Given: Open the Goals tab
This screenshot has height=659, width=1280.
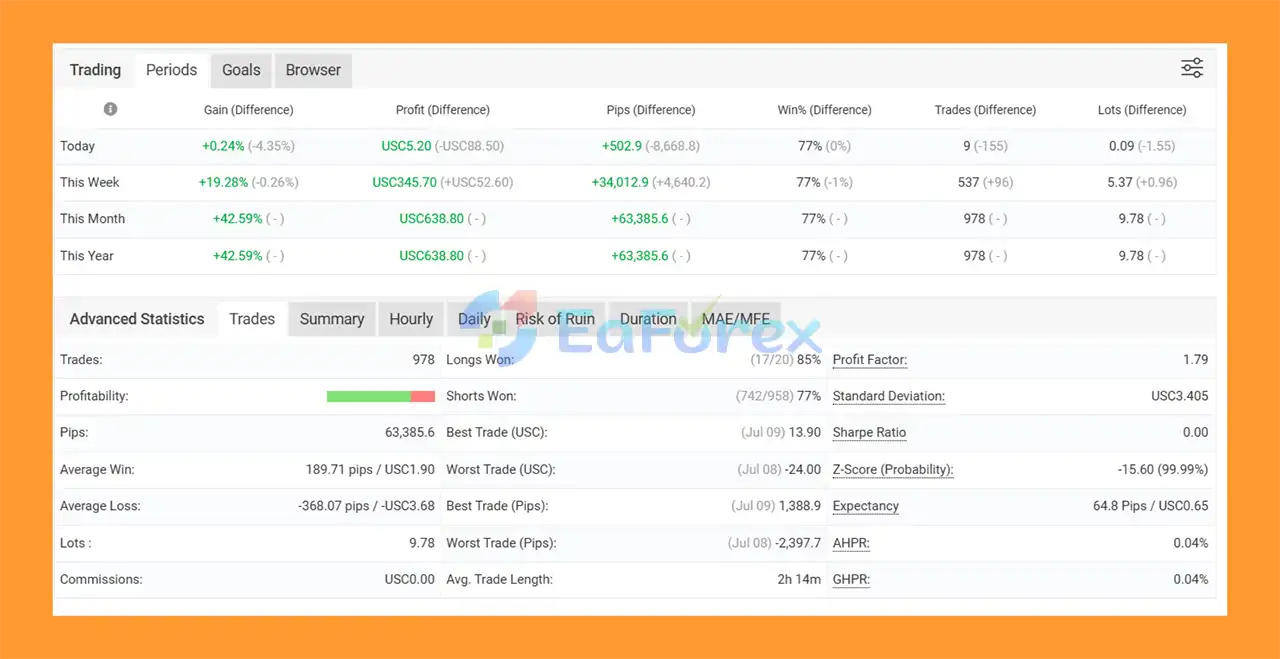Looking at the screenshot, I should click(241, 70).
